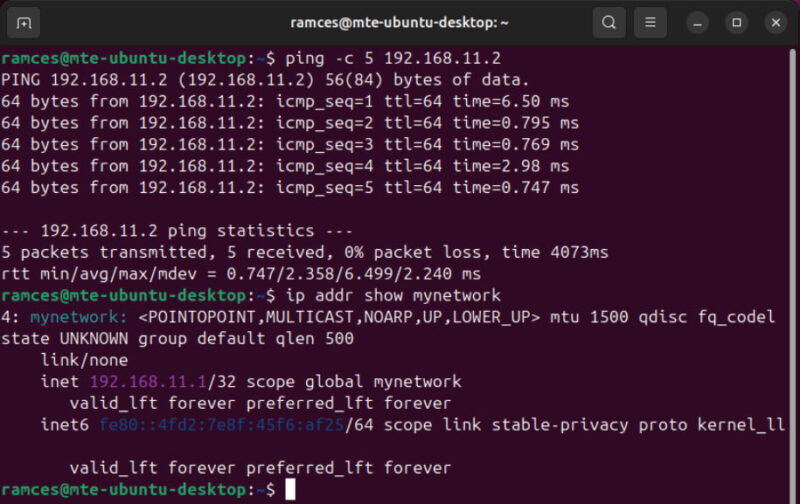800x504 pixels.
Task: Open a new terminal tab
Action: point(23,23)
